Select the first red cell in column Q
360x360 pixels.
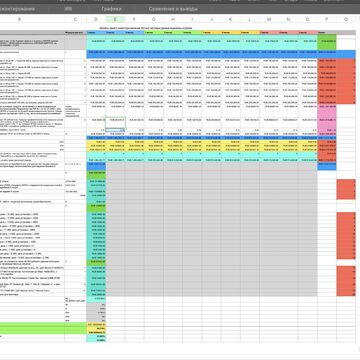[x=346, y=62]
